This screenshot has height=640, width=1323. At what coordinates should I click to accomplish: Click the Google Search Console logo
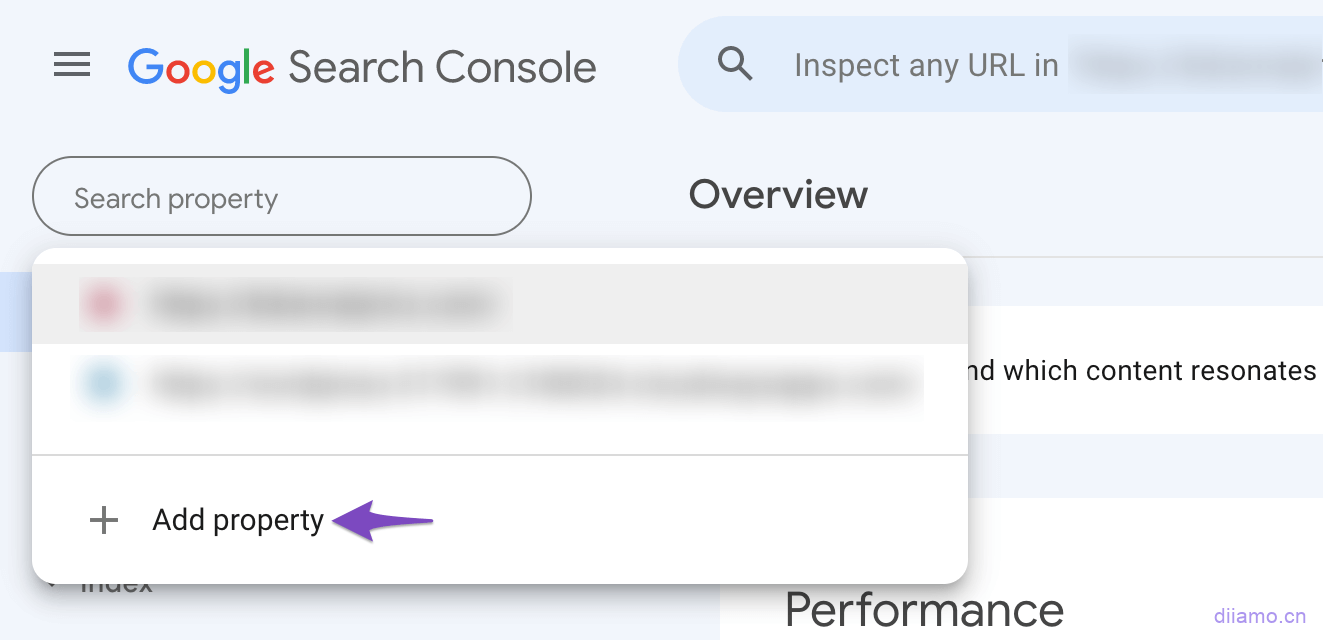[x=362, y=66]
